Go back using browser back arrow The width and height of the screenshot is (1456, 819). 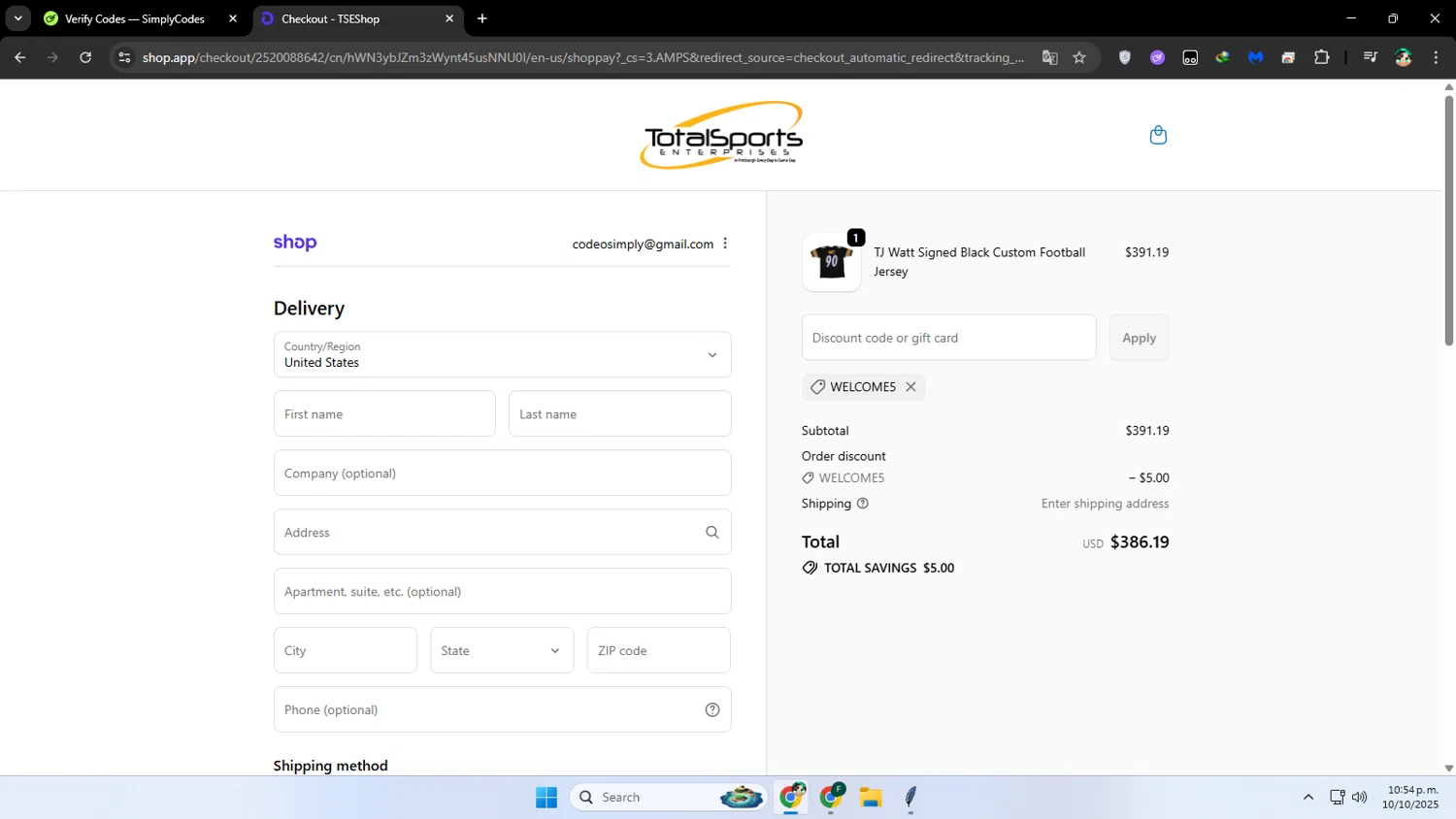click(x=19, y=57)
